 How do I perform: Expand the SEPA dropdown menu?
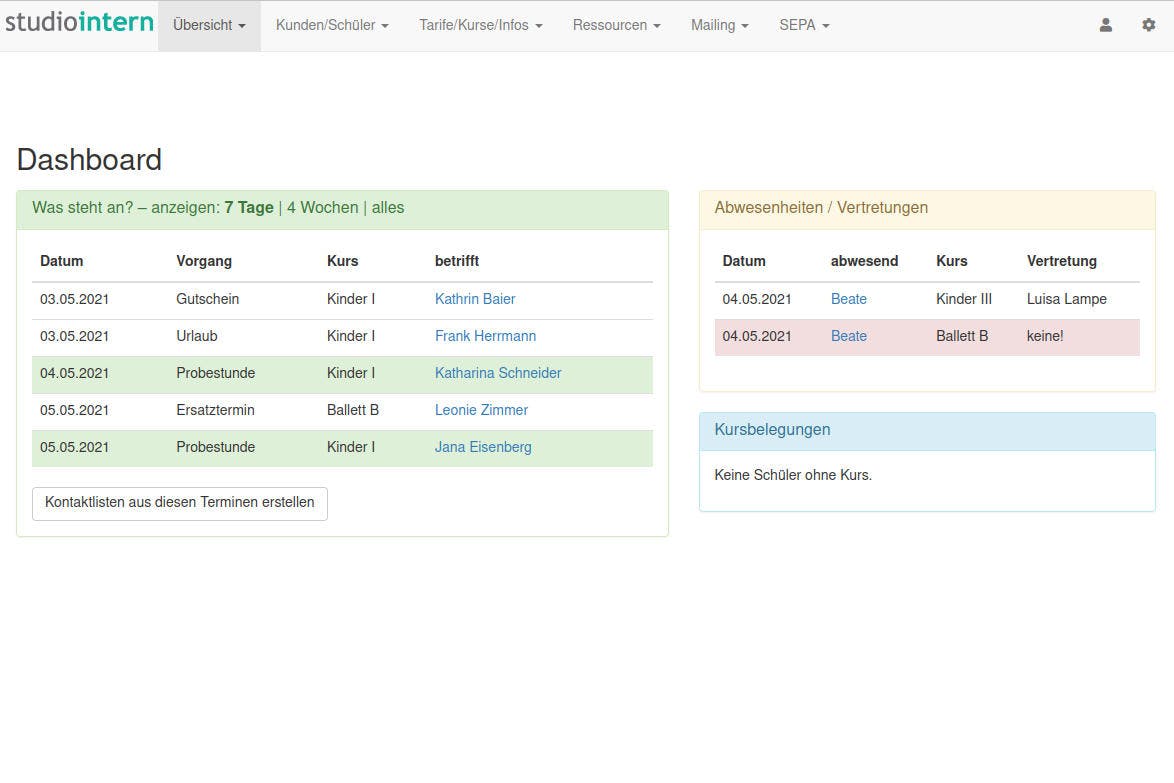point(804,25)
